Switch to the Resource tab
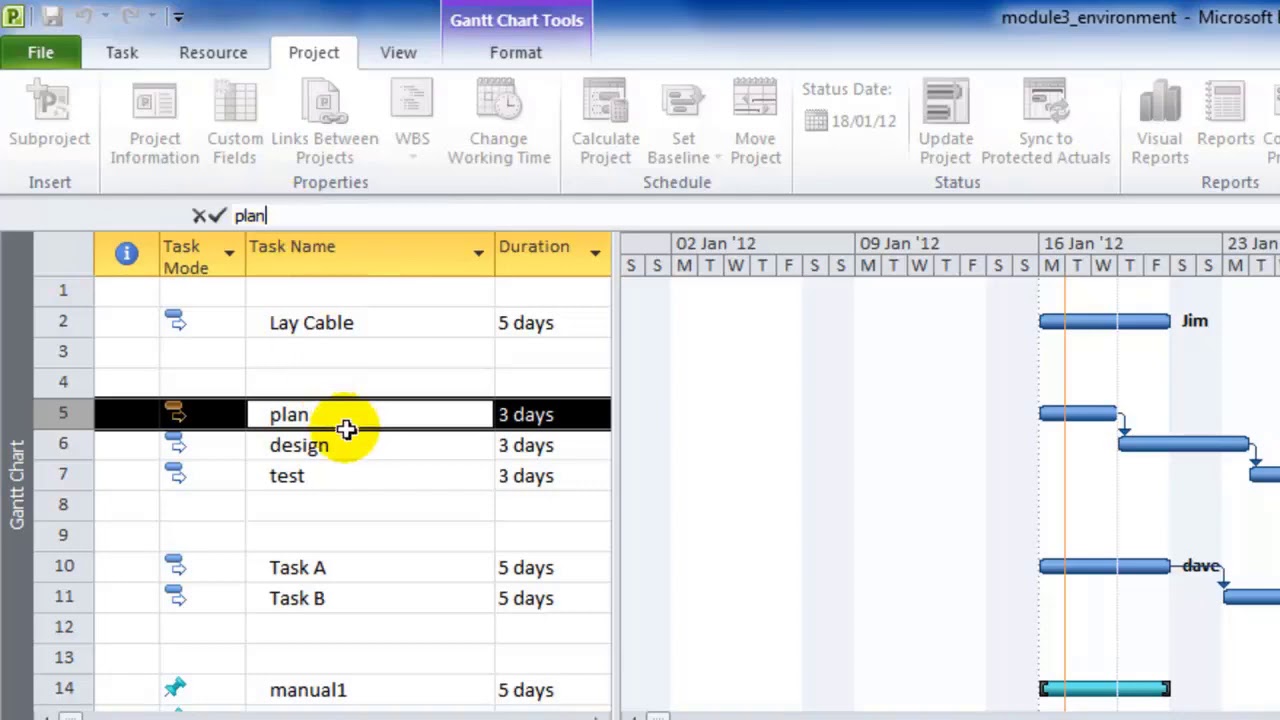The image size is (1280, 720). point(213,53)
